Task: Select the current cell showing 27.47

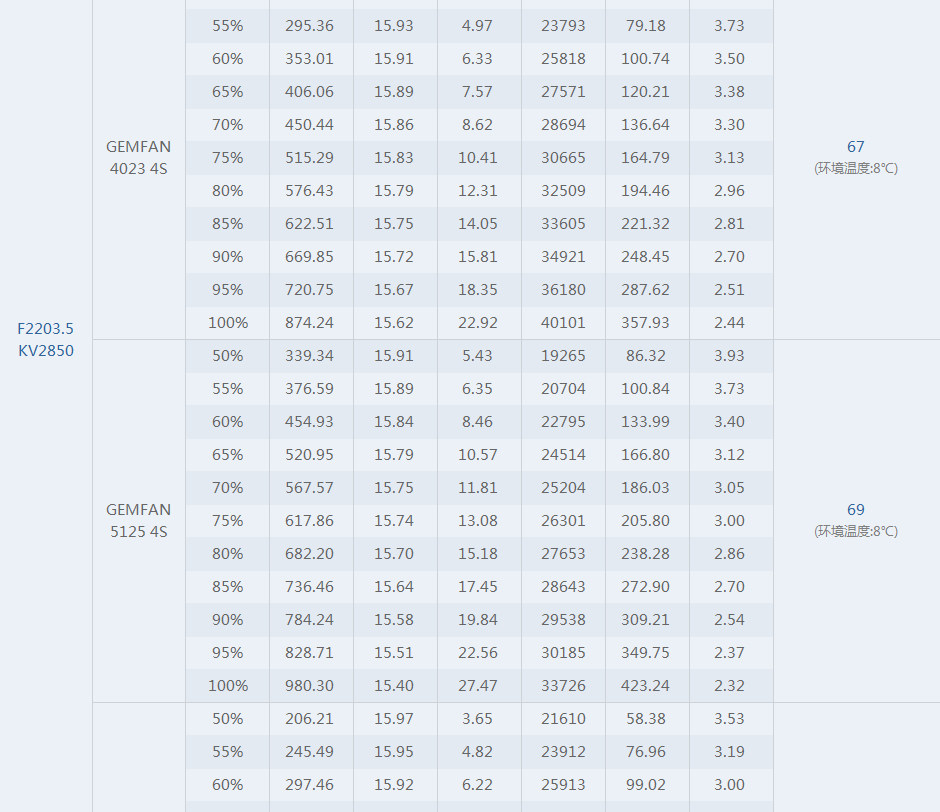Action: click(x=478, y=686)
